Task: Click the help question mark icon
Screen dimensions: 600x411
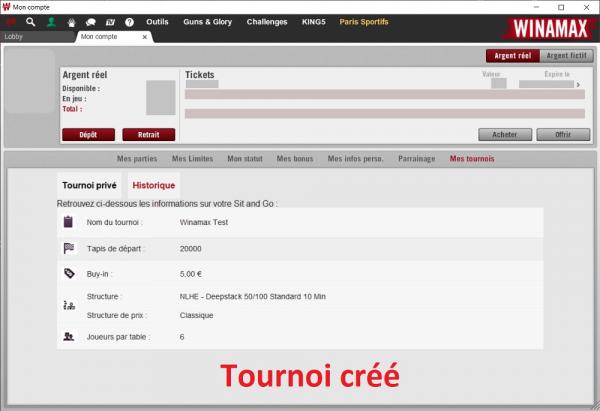Action: pyautogui.click(x=129, y=22)
